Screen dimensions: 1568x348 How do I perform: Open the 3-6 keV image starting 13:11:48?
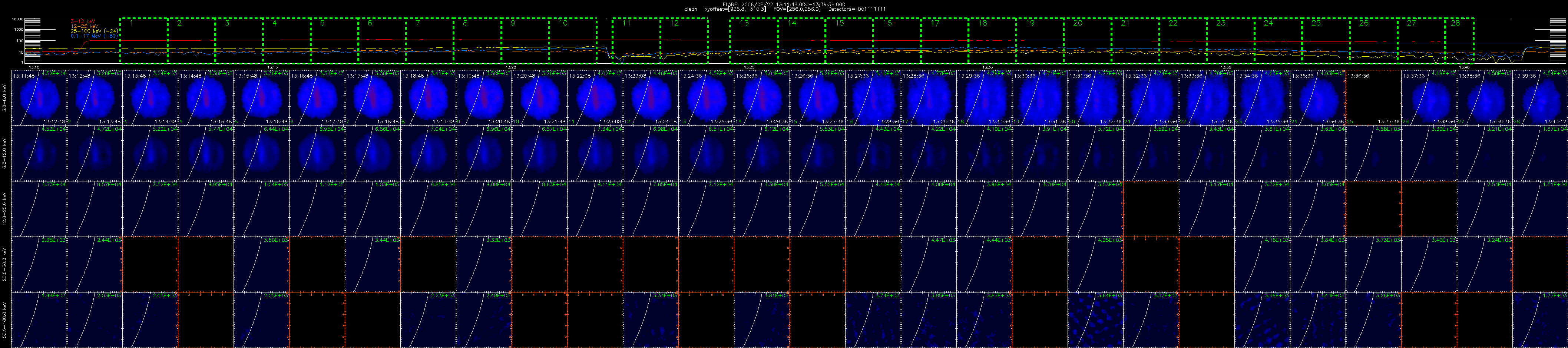pyautogui.click(x=39, y=98)
